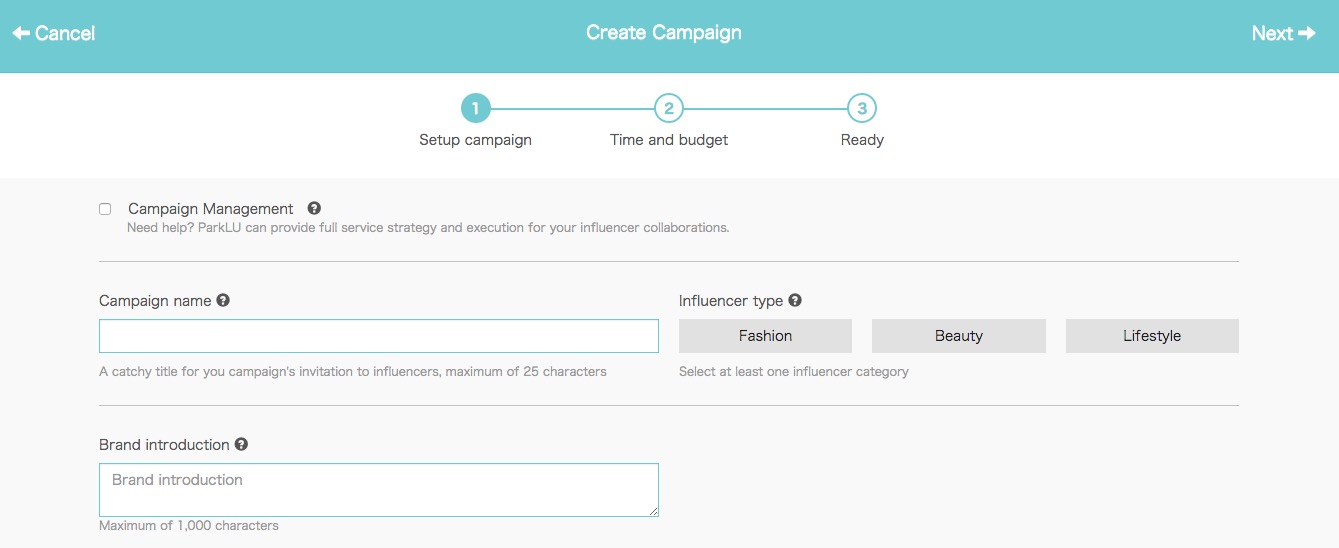The width and height of the screenshot is (1339, 548).
Task: Open the Influencer type help tooltip icon
Action: [795, 300]
